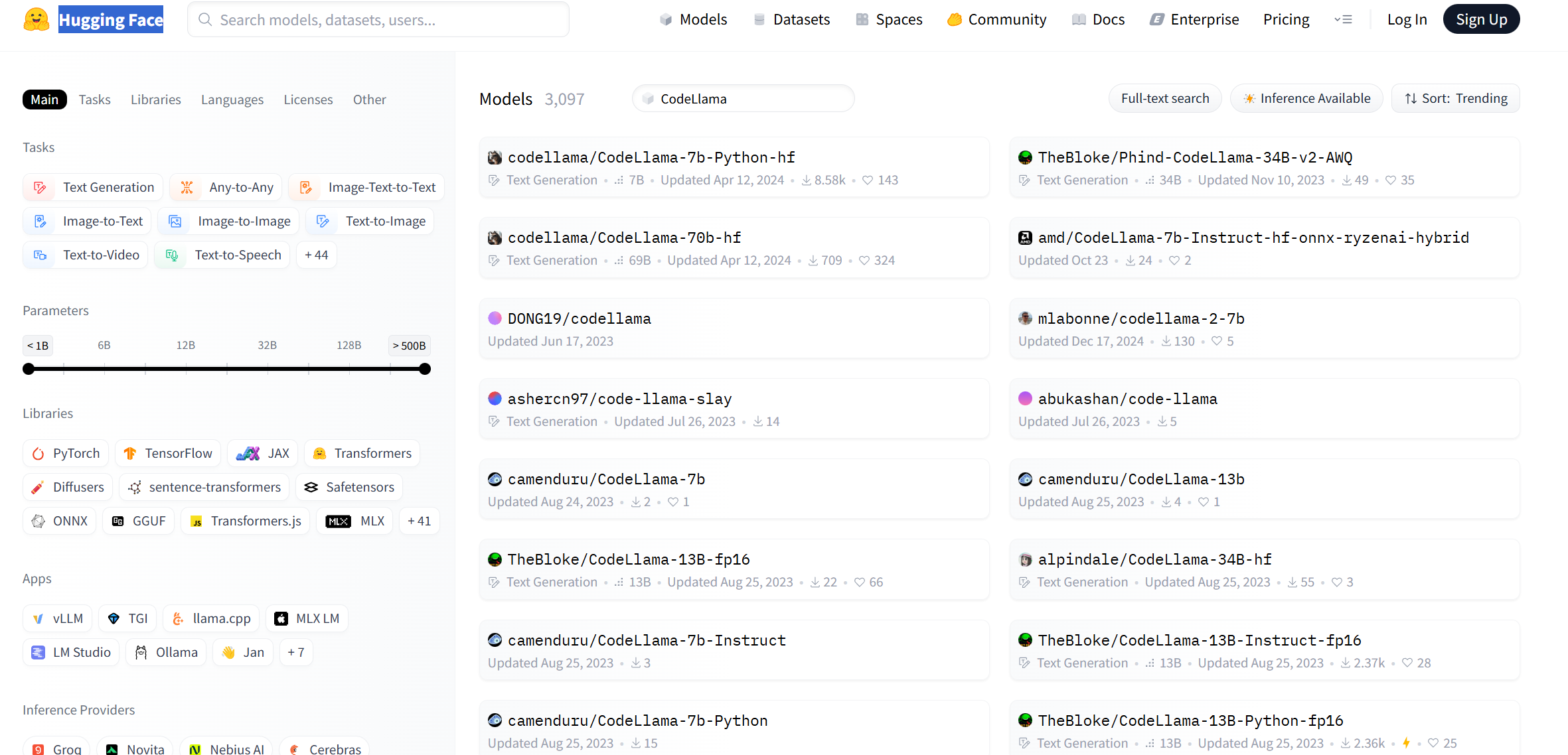The image size is (1568, 755).
Task: Open the Sort: Trending dropdown
Action: pyautogui.click(x=1455, y=98)
